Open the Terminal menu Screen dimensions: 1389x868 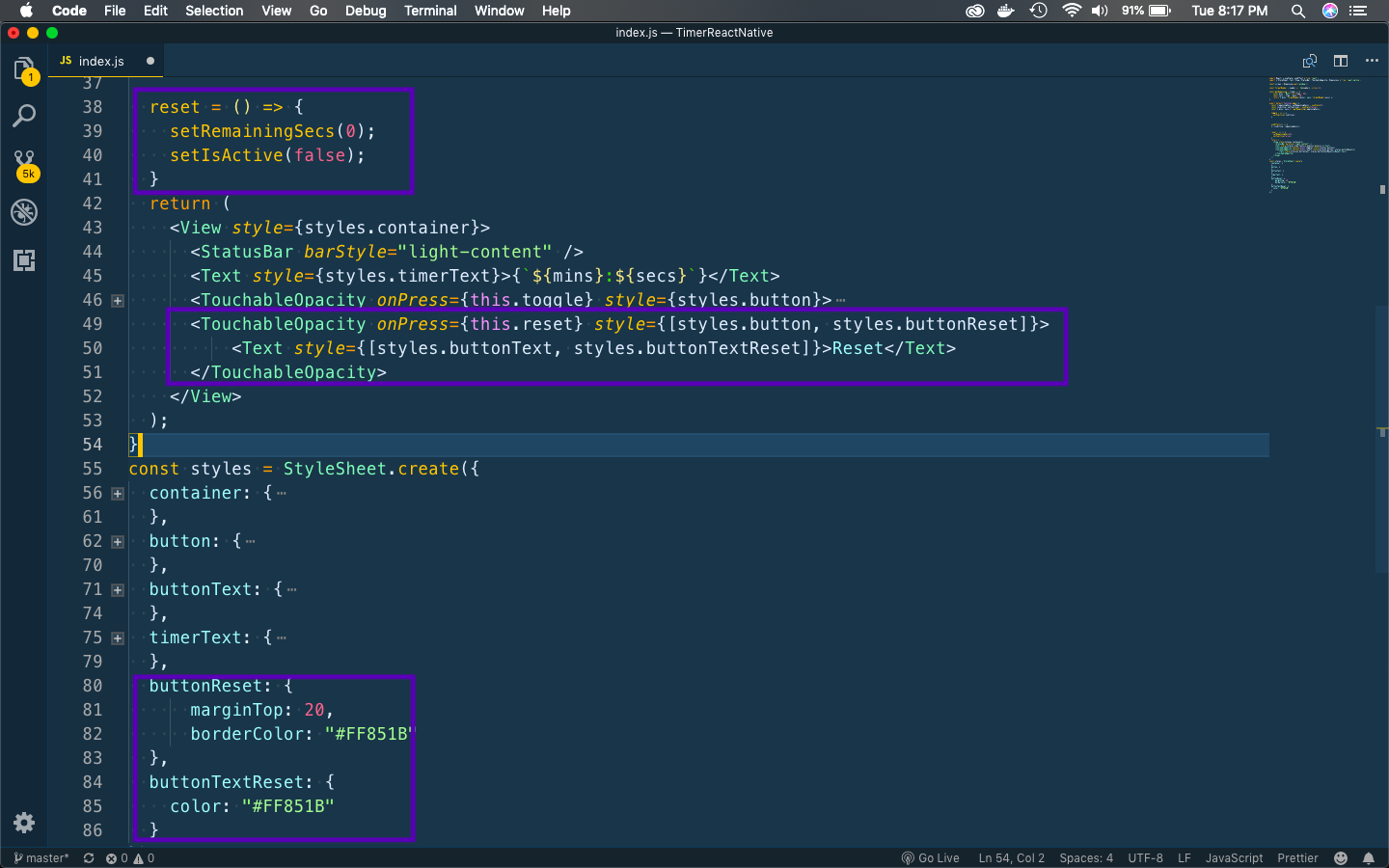(430, 11)
